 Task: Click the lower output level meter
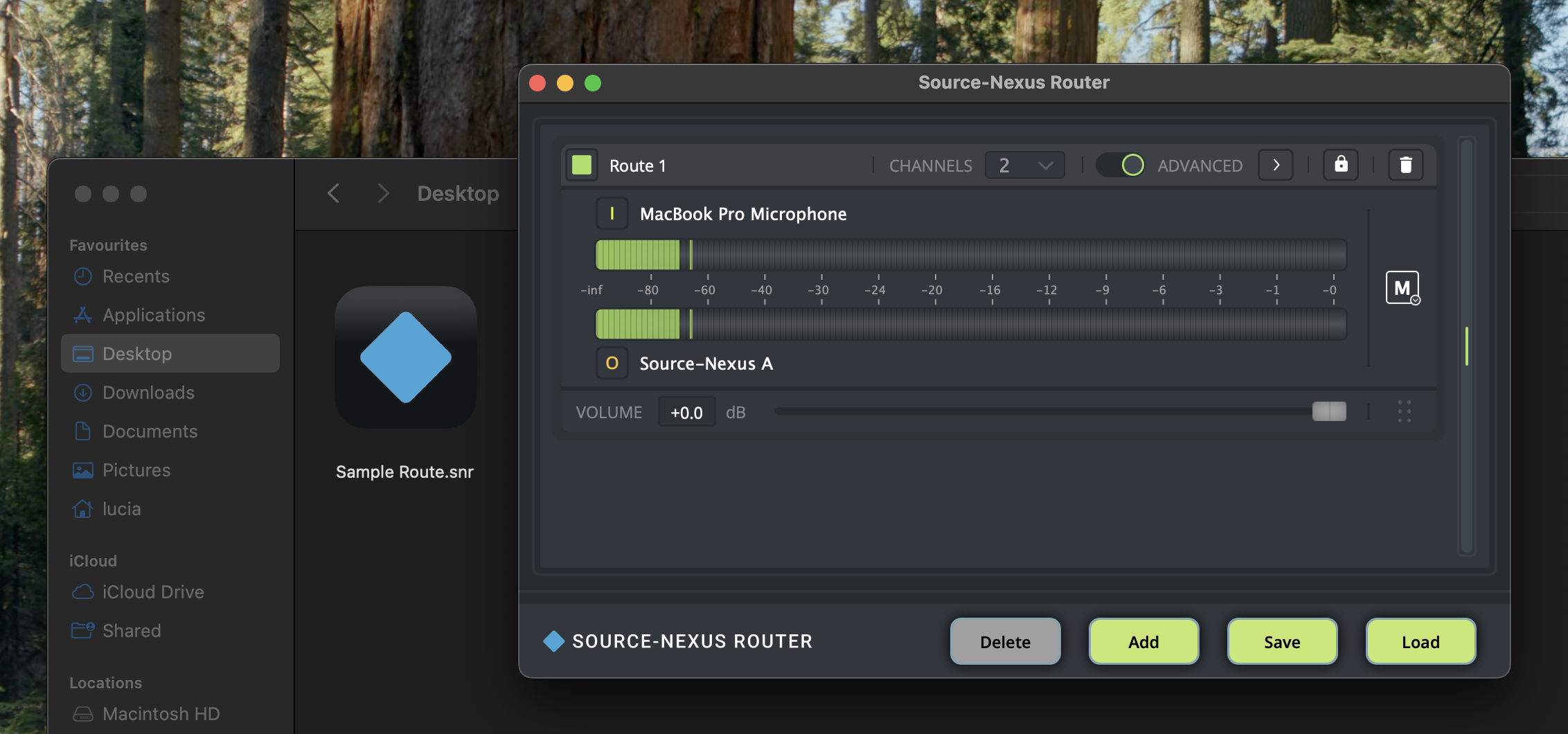point(971,324)
